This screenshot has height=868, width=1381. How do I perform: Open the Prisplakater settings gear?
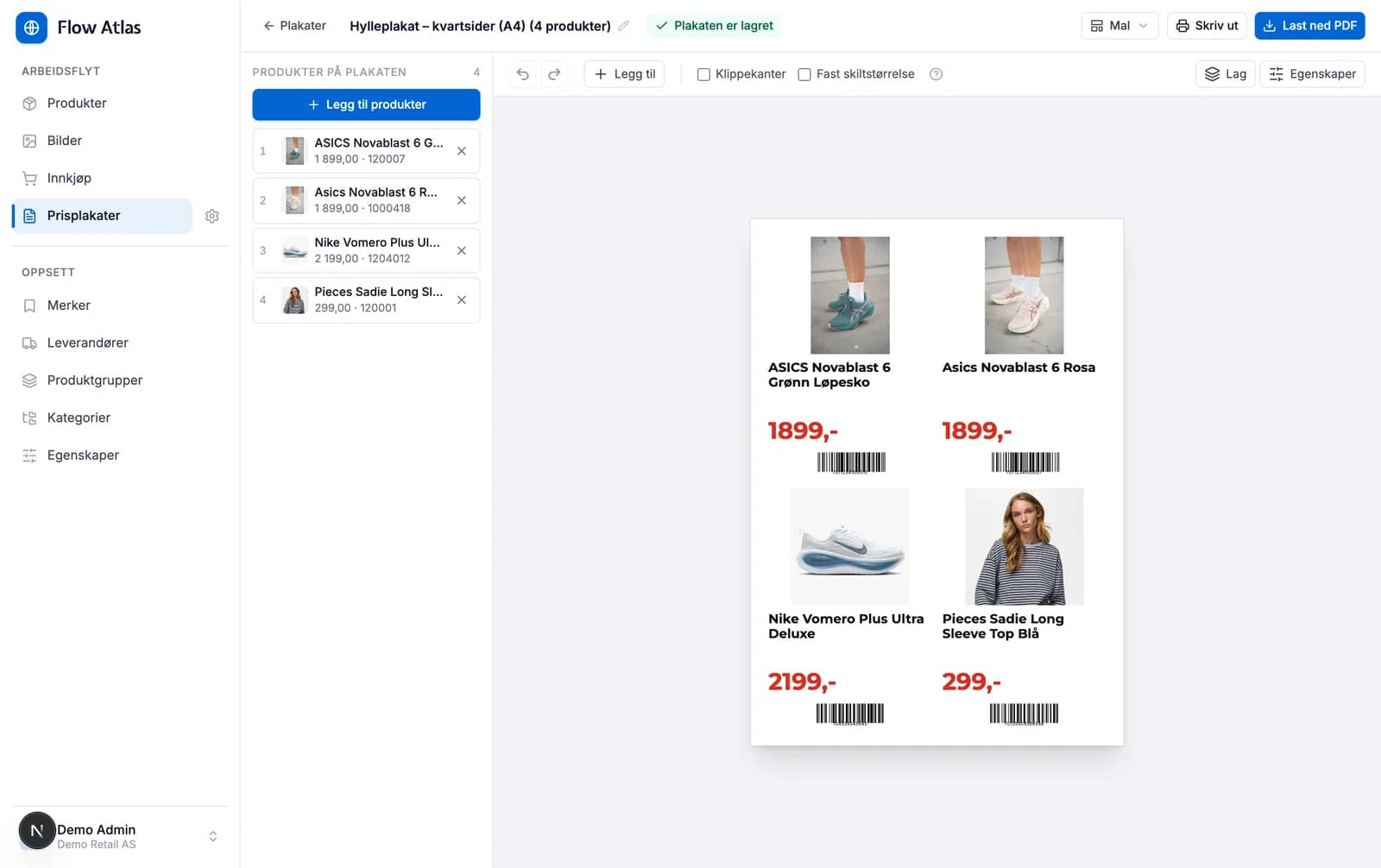(x=212, y=216)
